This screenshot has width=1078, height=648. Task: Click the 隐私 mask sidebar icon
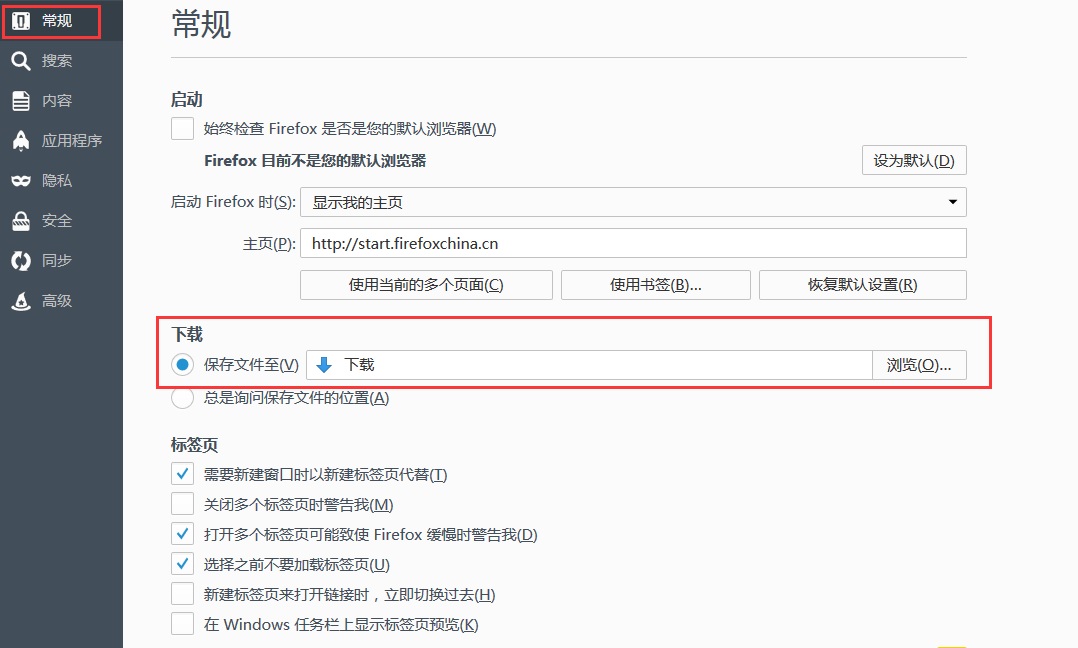[21, 180]
